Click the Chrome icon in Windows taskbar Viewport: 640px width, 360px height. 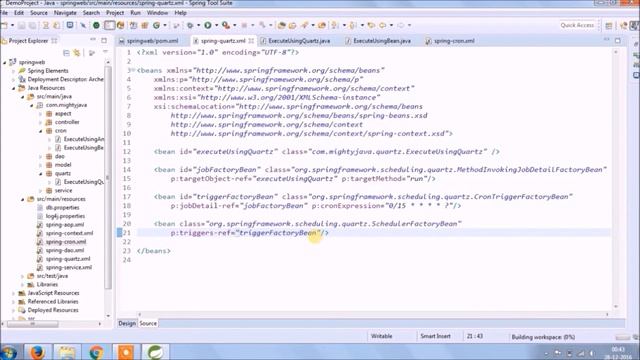[x=96, y=352]
